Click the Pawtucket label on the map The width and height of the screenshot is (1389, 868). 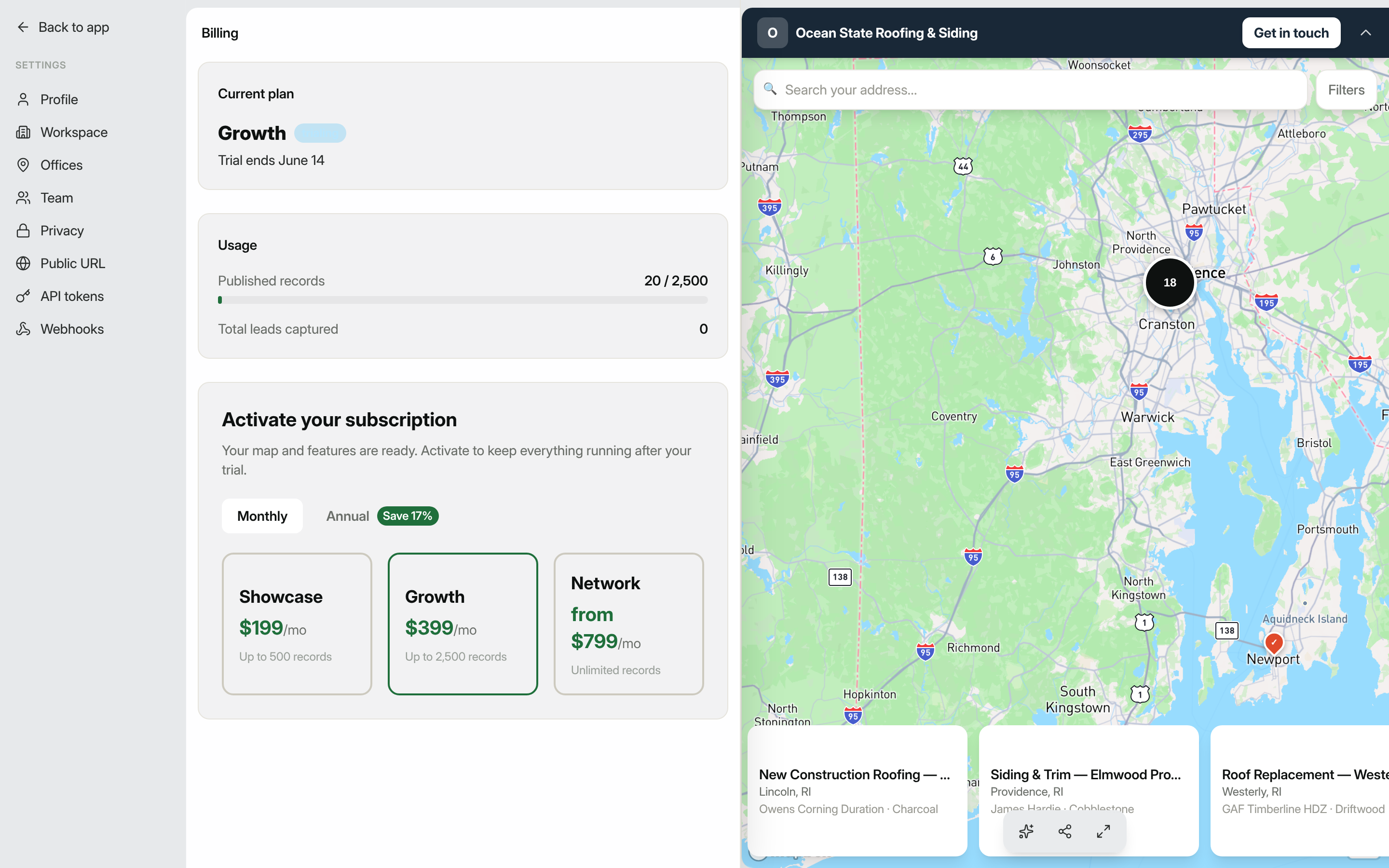[1214, 209]
